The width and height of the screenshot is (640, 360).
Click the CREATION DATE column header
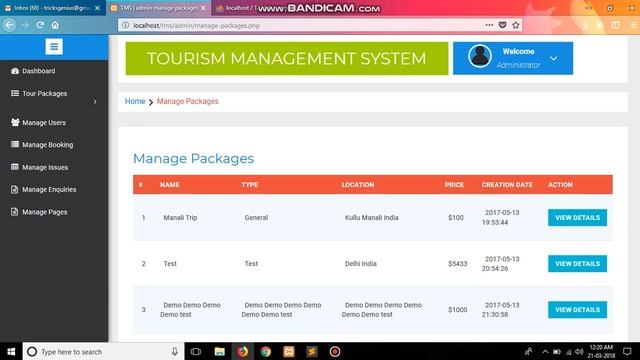pos(507,184)
